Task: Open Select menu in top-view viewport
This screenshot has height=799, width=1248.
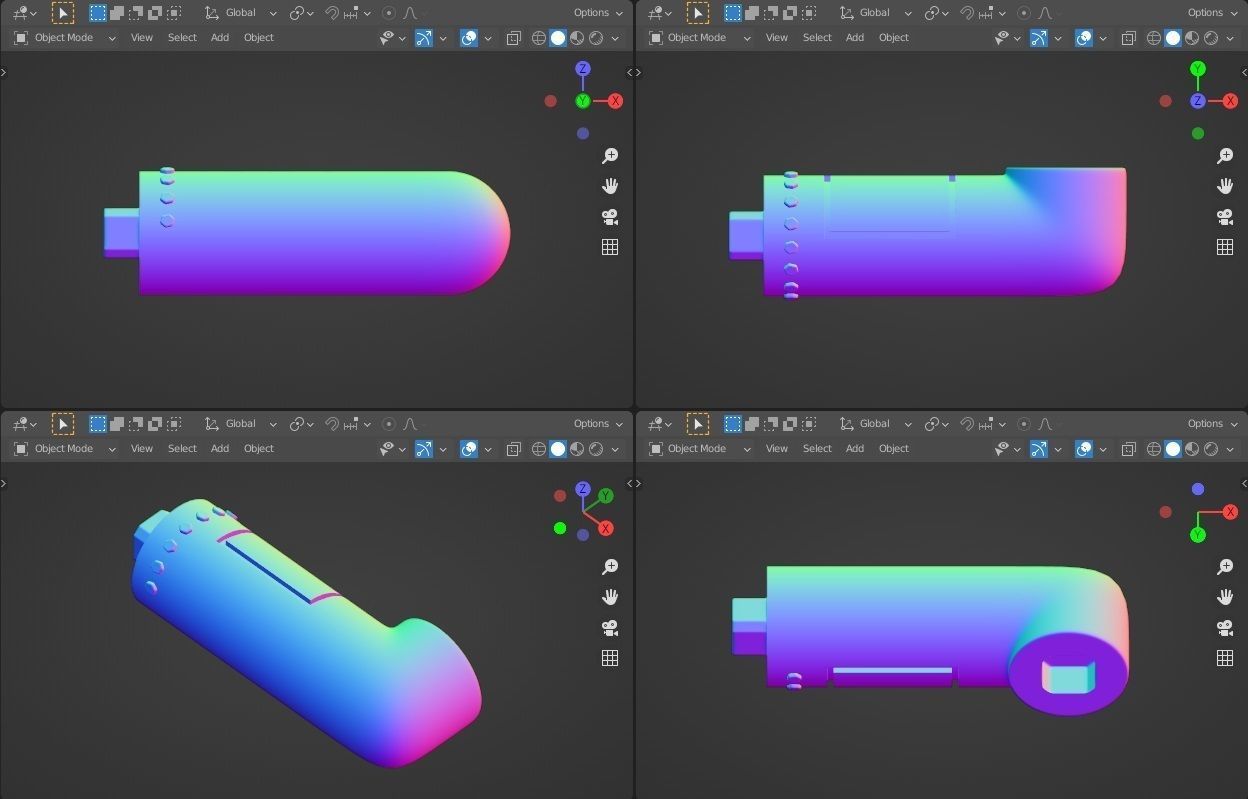Action: pos(817,38)
